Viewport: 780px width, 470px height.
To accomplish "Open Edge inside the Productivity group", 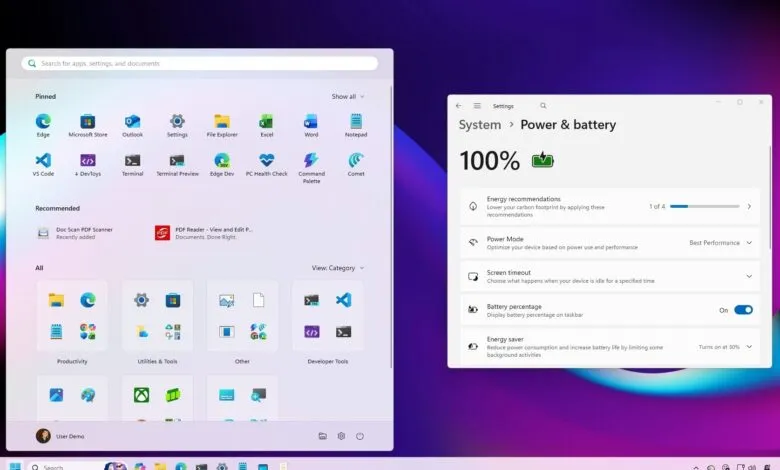I will (x=88, y=300).
